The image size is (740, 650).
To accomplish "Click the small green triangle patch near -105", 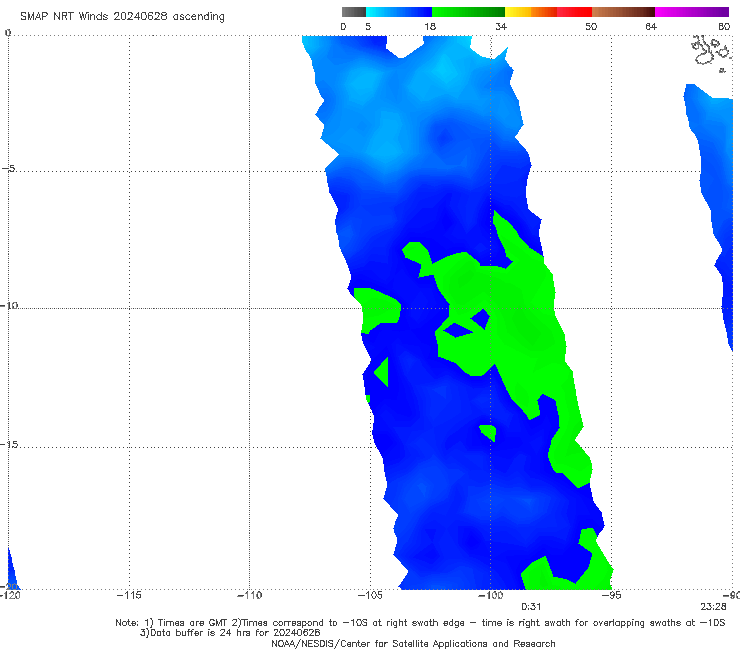I will pyautogui.click(x=383, y=372).
